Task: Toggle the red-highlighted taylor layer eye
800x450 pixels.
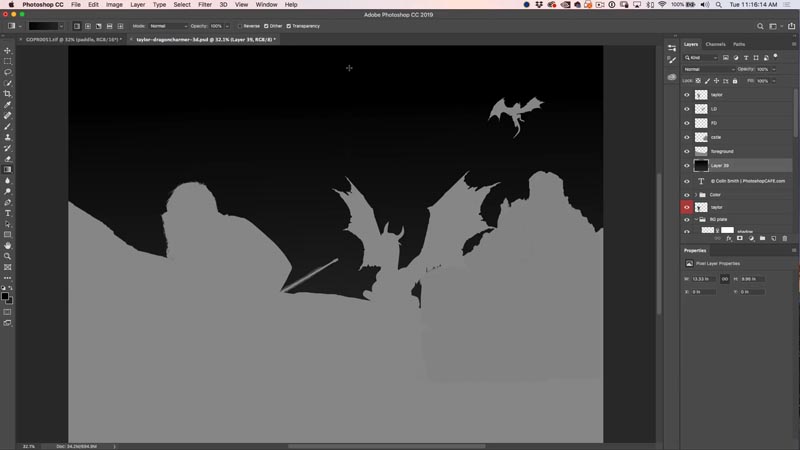Action: [x=687, y=207]
